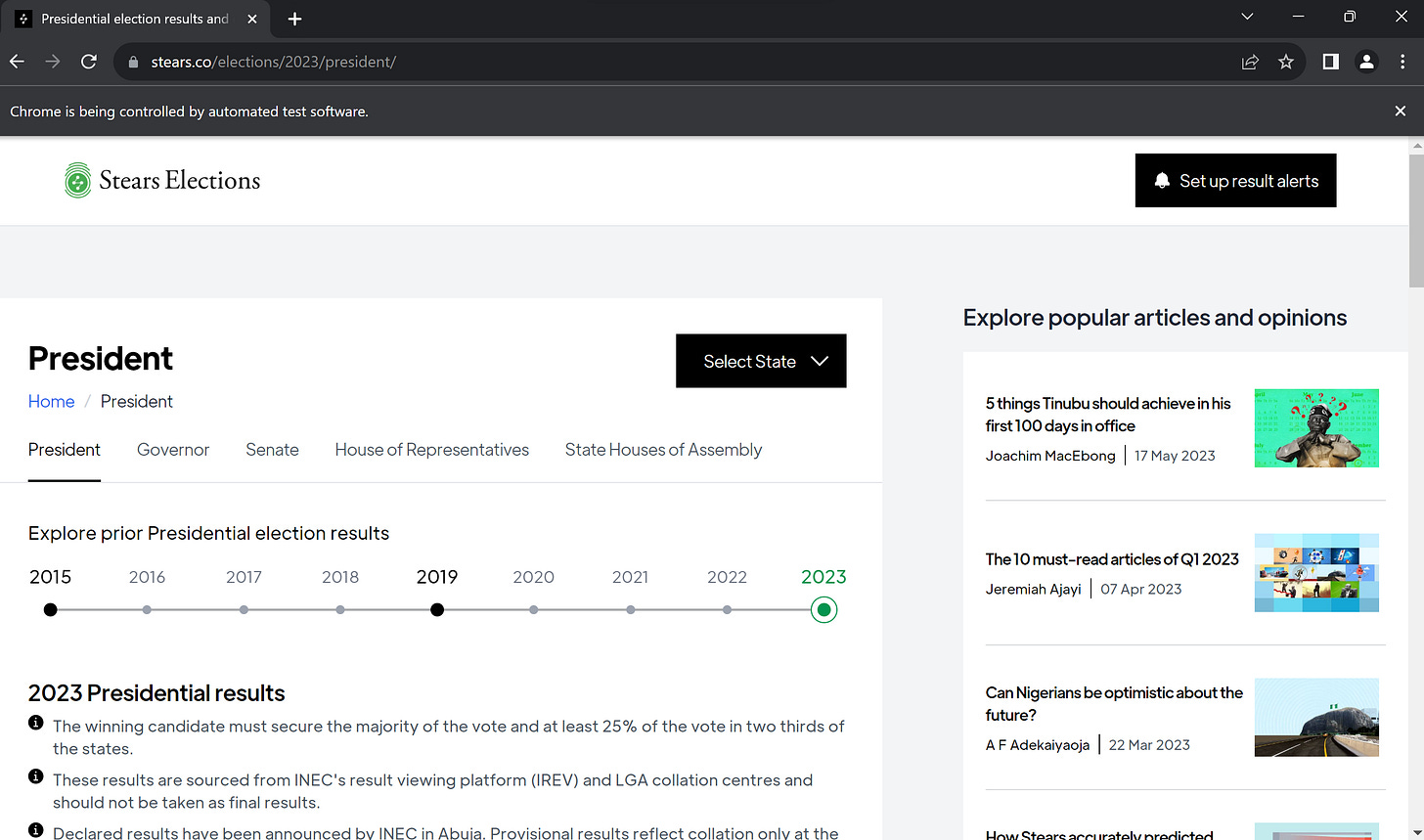Select 2019 marker on election timeline
Image resolution: width=1424 pixels, height=840 pixels.
tap(437, 610)
